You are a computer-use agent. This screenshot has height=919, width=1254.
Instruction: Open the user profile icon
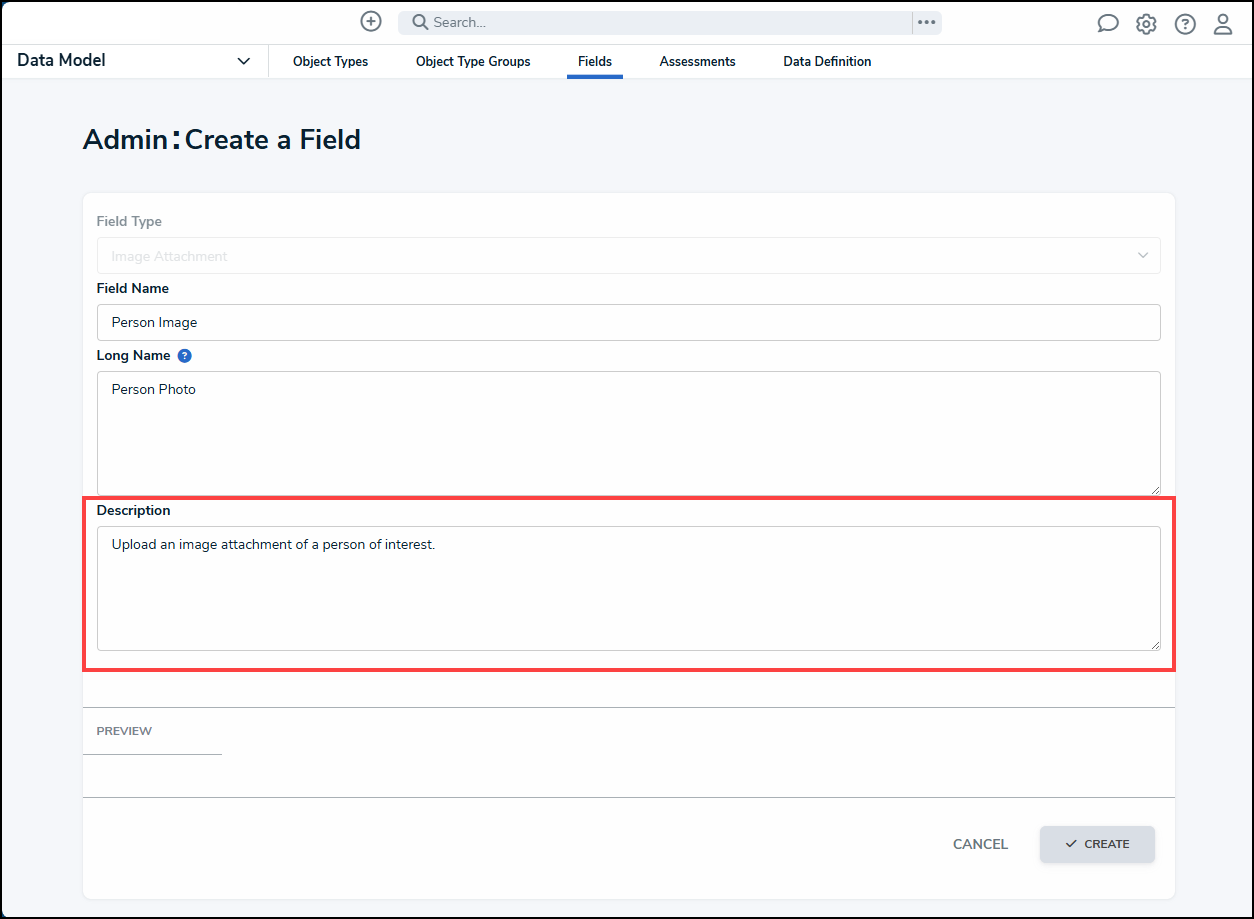coord(1223,24)
